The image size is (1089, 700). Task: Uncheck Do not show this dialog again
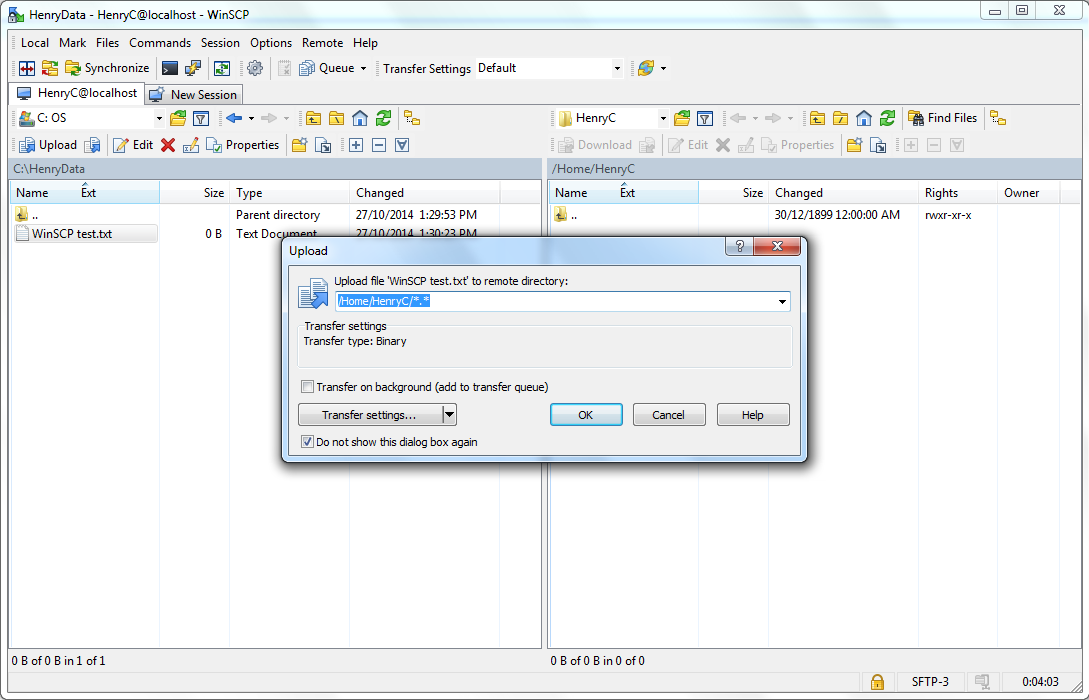coord(307,442)
